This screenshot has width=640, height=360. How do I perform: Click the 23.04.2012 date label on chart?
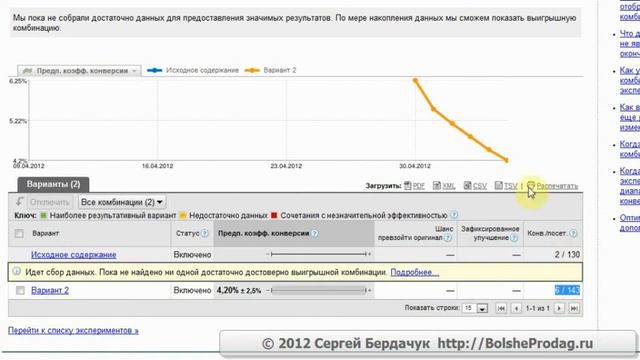point(286,166)
